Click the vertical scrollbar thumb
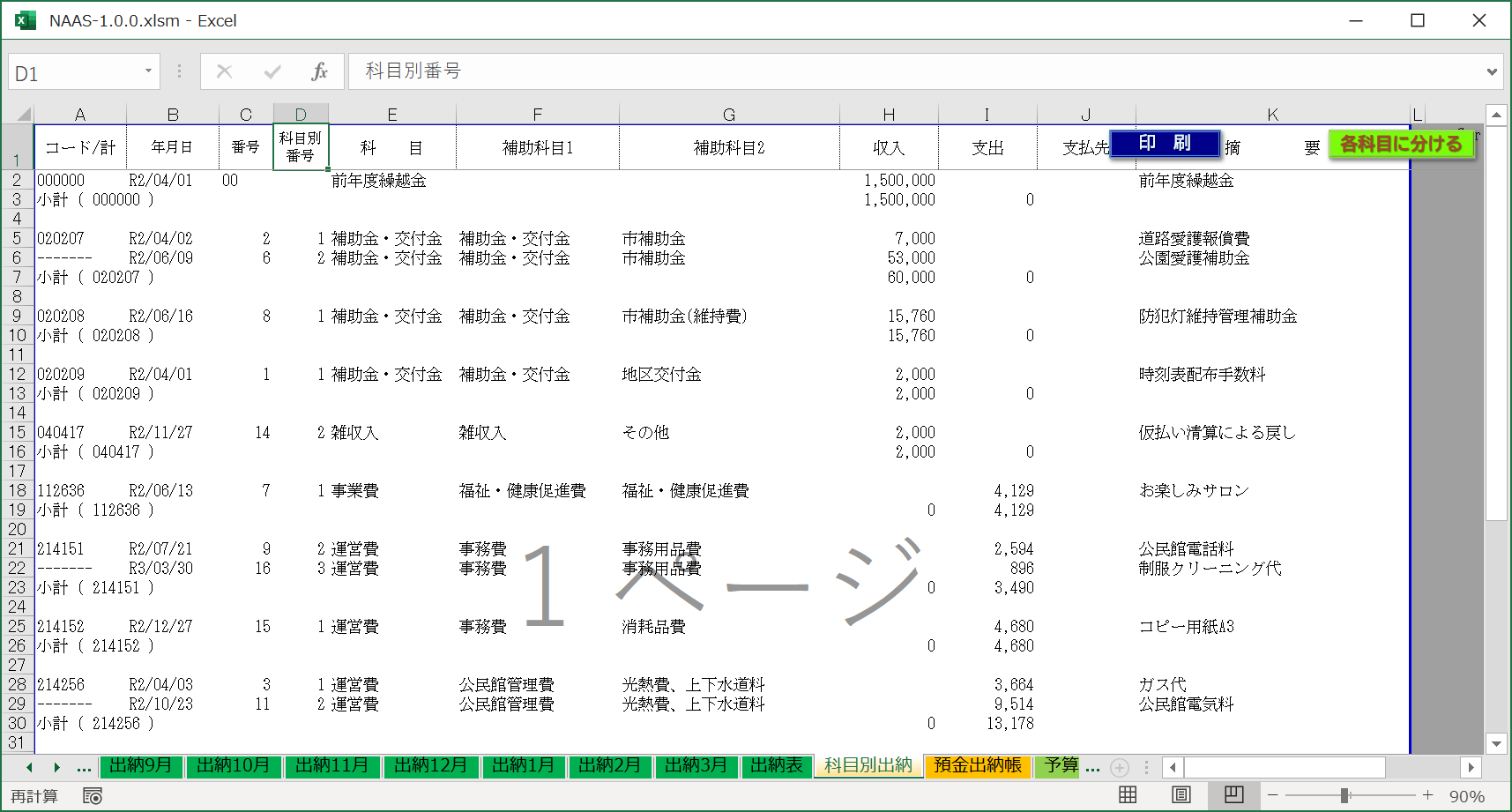The height and width of the screenshot is (812, 1512). tap(1496, 324)
